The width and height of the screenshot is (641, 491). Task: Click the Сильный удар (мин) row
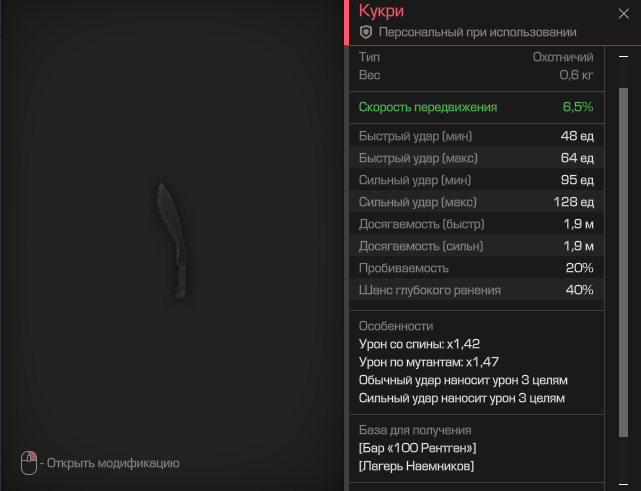point(476,180)
